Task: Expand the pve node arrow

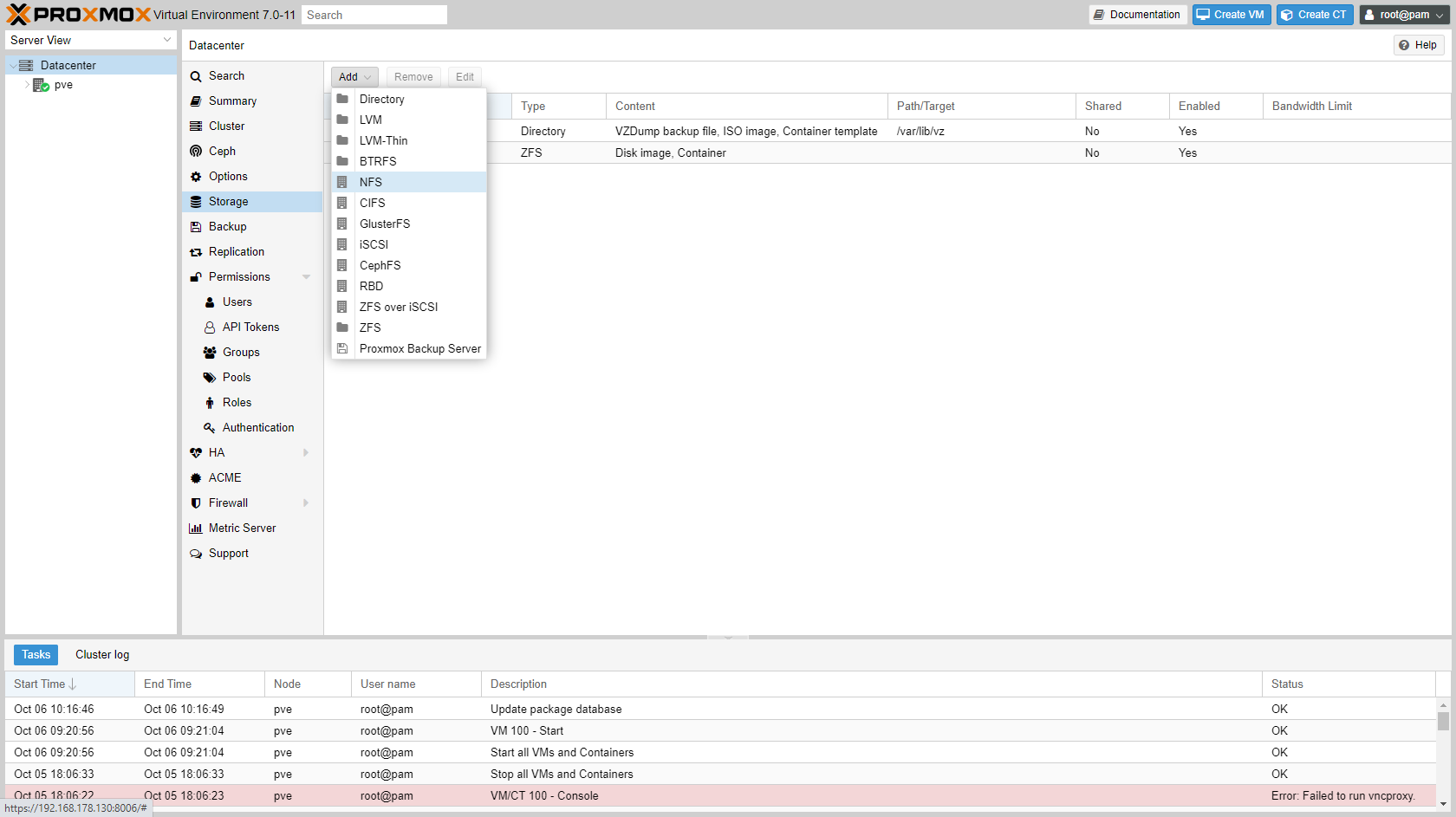Action: 27,85
